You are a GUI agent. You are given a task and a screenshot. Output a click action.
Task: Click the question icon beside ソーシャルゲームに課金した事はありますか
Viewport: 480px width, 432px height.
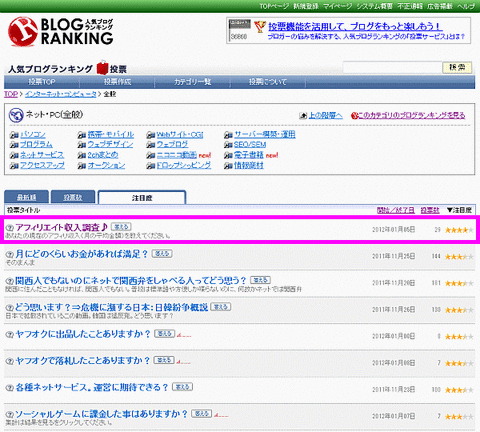tap(10, 415)
